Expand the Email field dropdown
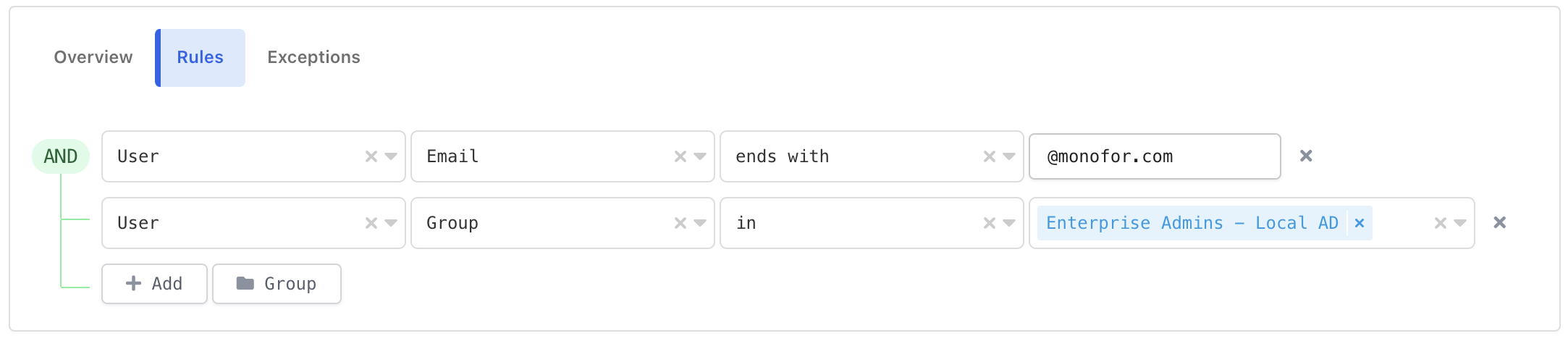Screen dimensions: 1568x349 click(x=700, y=156)
